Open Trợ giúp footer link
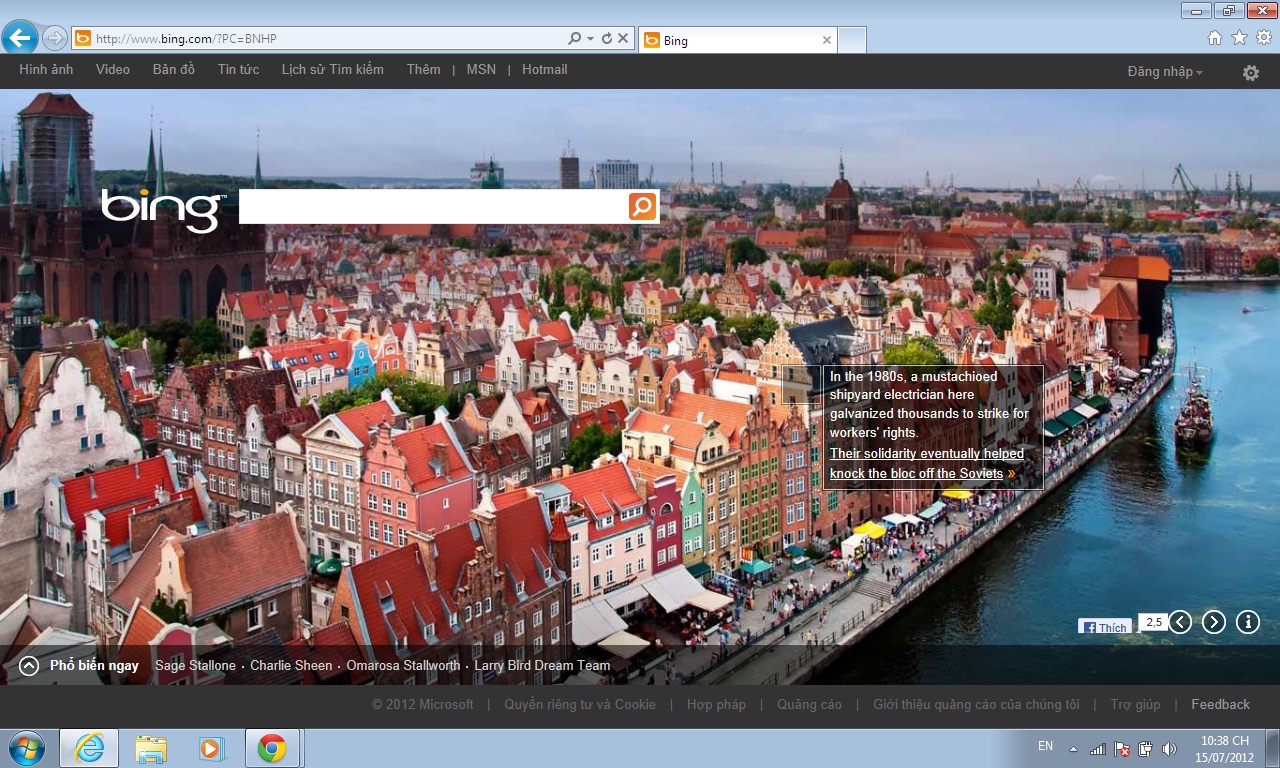Image resolution: width=1280 pixels, height=768 pixels. point(1135,705)
